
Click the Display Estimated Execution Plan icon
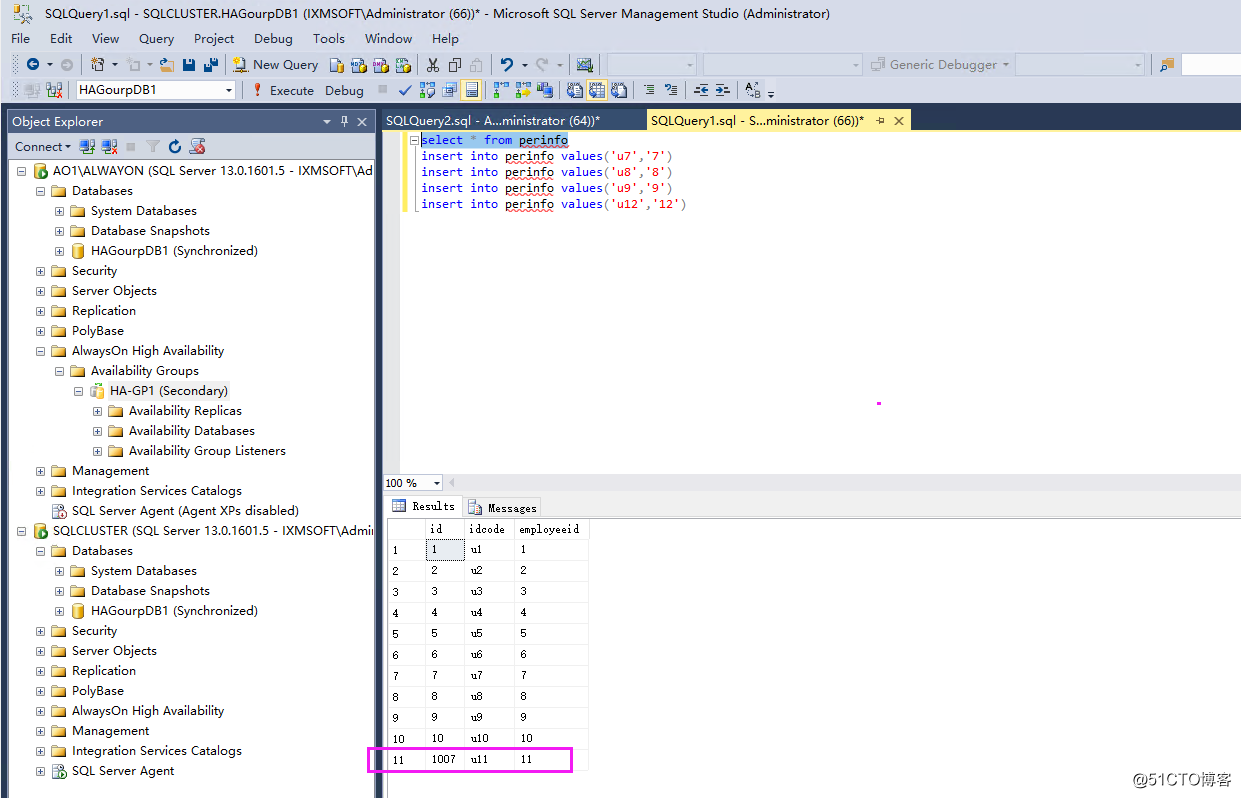(427, 90)
